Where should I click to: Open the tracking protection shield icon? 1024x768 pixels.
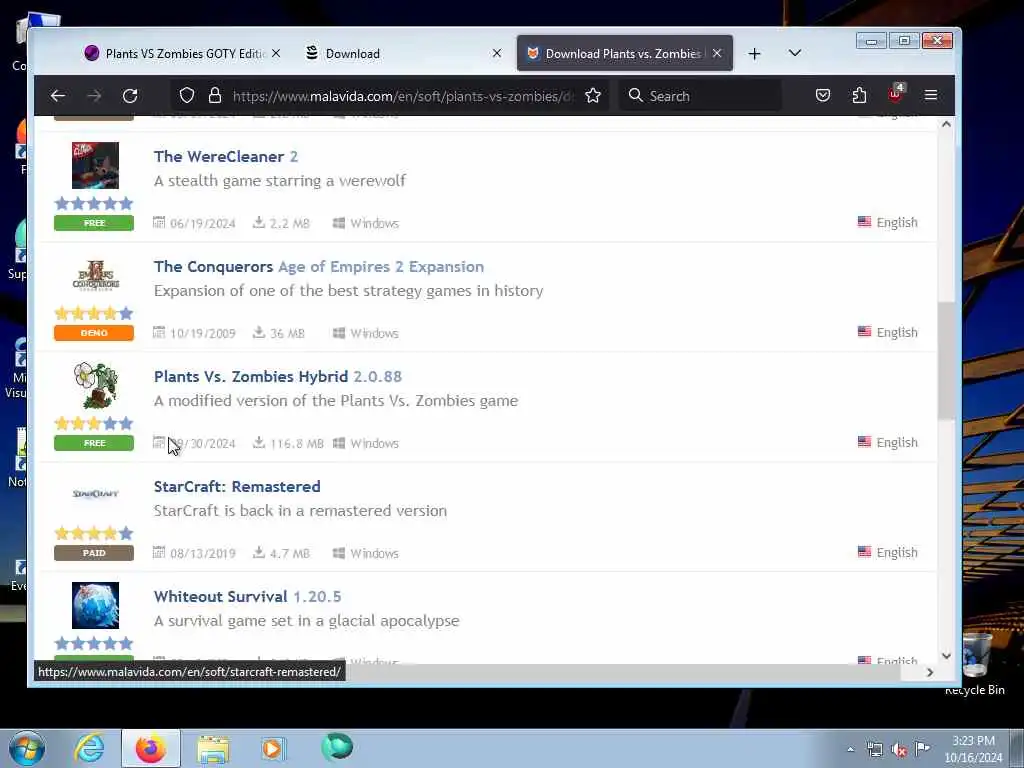point(187,96)
